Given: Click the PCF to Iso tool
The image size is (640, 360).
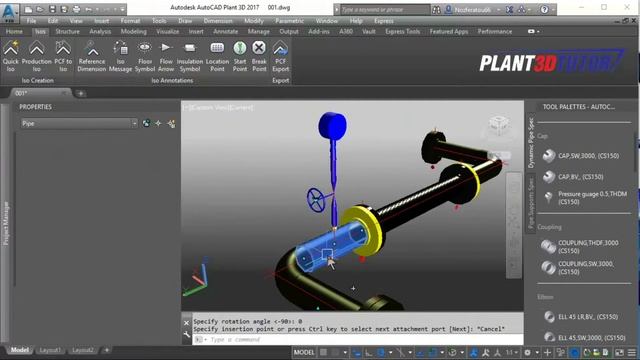Looking at the screenshot, I should (x=63, y=56).
